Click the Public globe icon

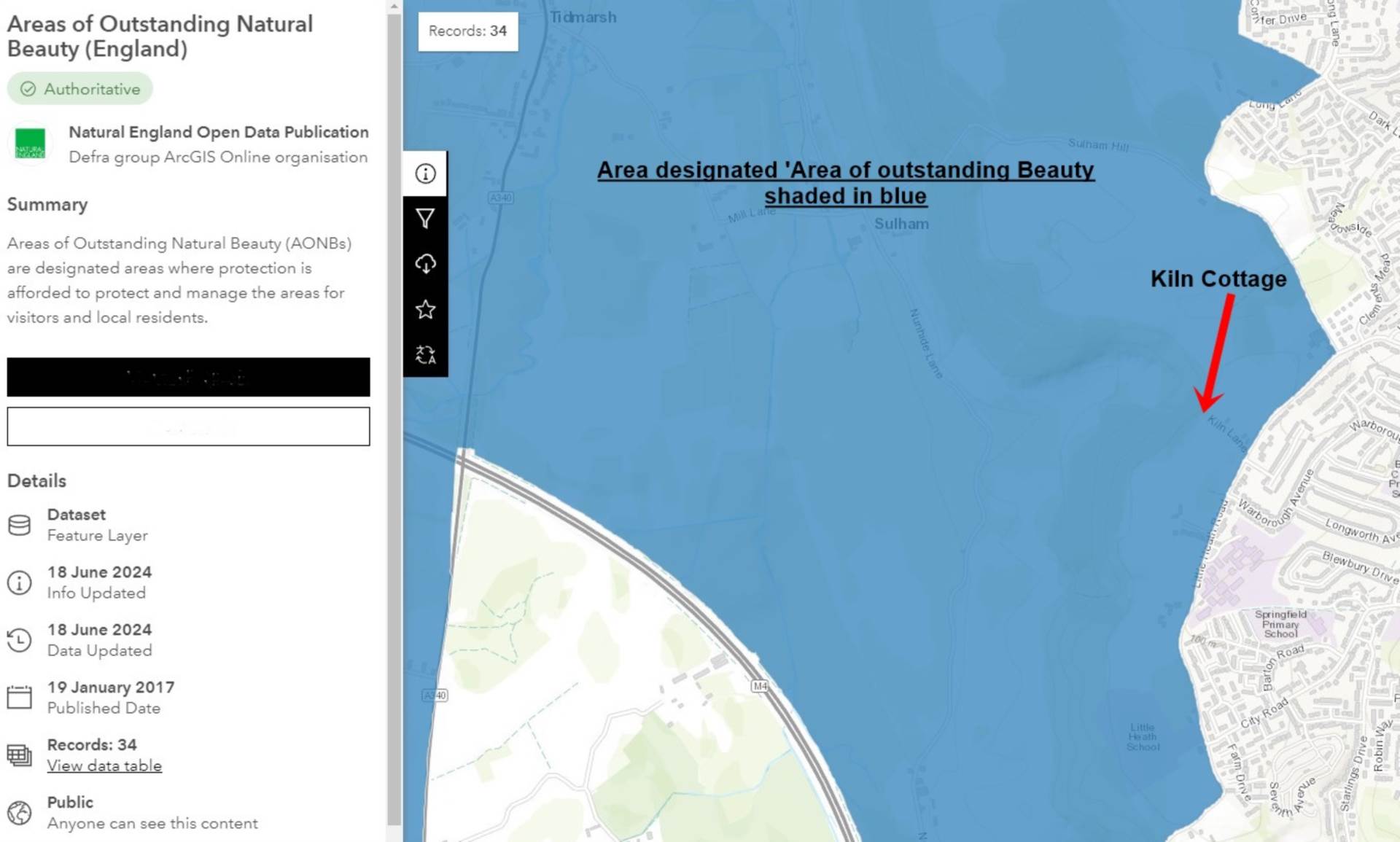pyautogui.click(x=20, y=812)
